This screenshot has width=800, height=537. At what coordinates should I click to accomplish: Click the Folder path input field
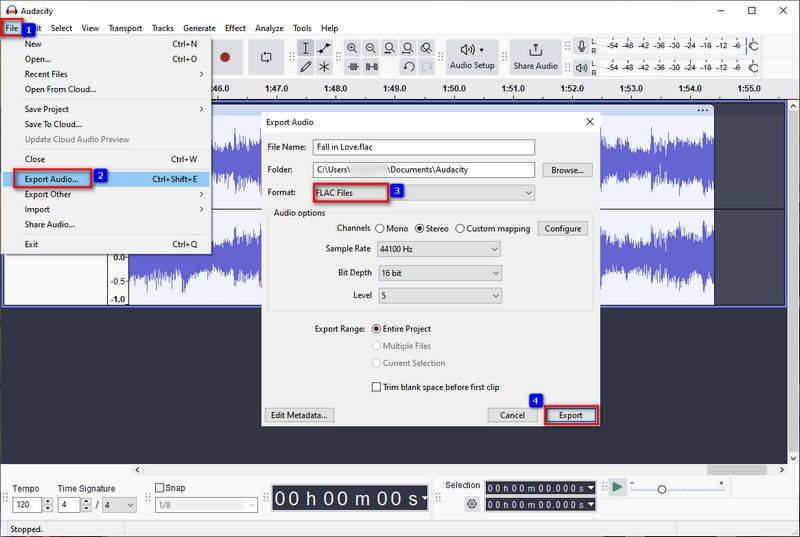point(423,170)
